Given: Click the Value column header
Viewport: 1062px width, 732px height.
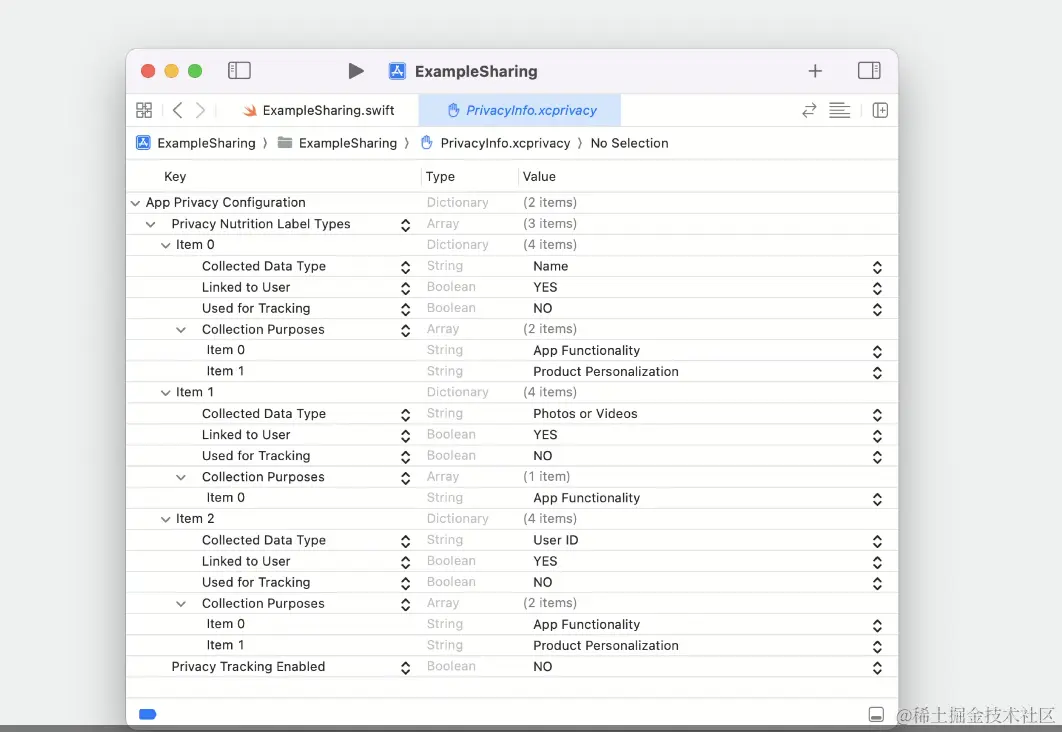Looking at the screenshot, I should click(539, 177).
